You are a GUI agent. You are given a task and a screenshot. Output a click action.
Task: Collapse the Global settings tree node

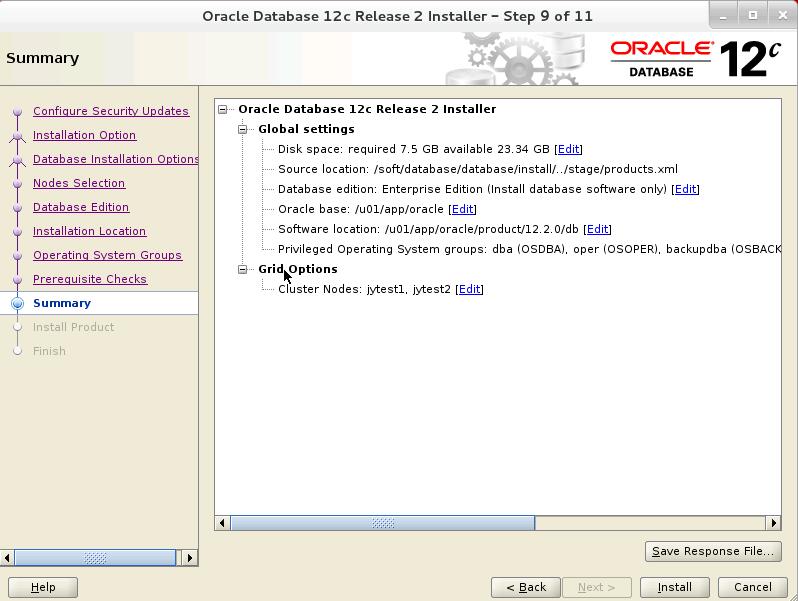pos(243,129)
